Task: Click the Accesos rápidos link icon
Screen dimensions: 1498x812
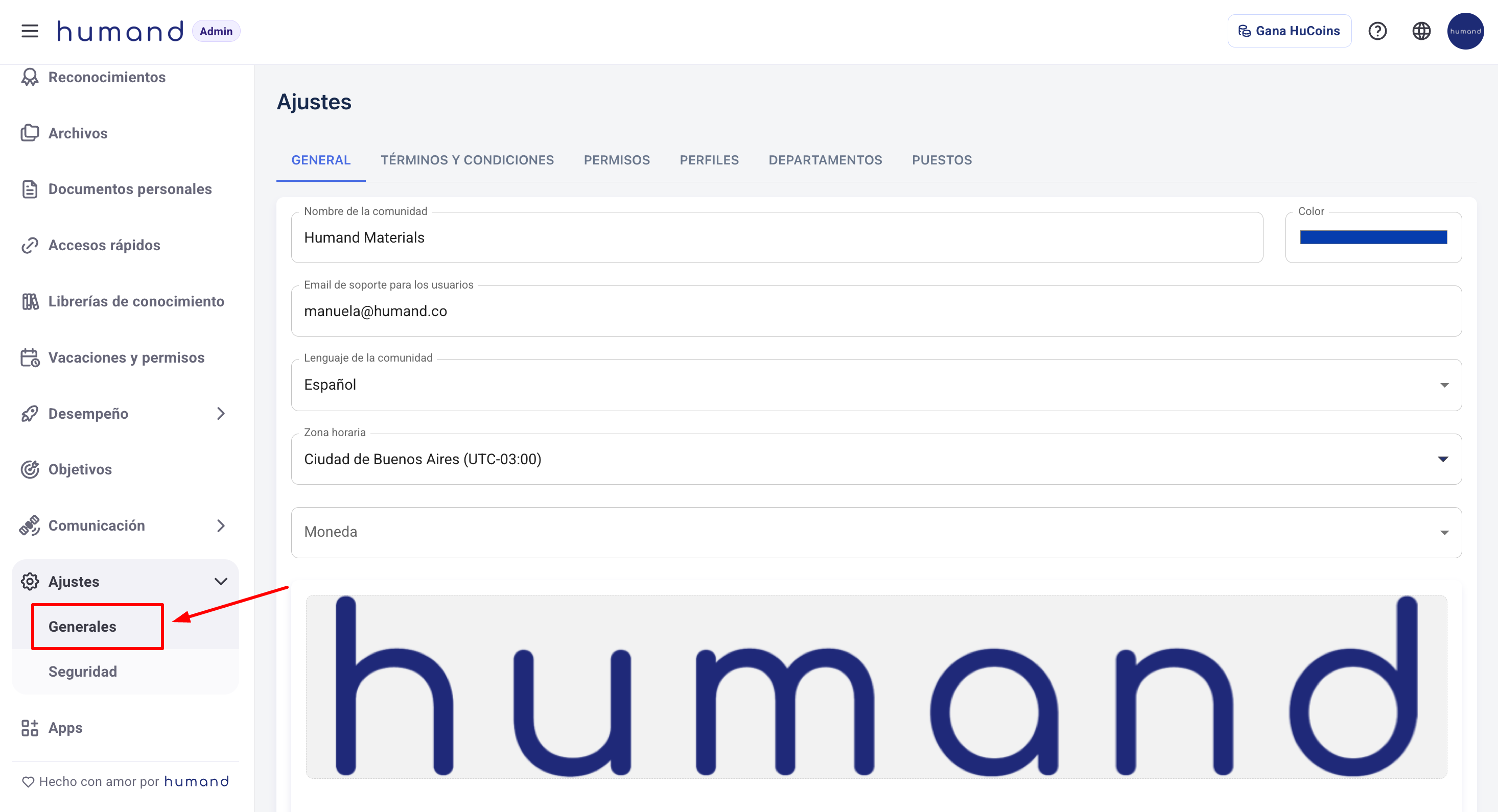Action: coord(30,245)
